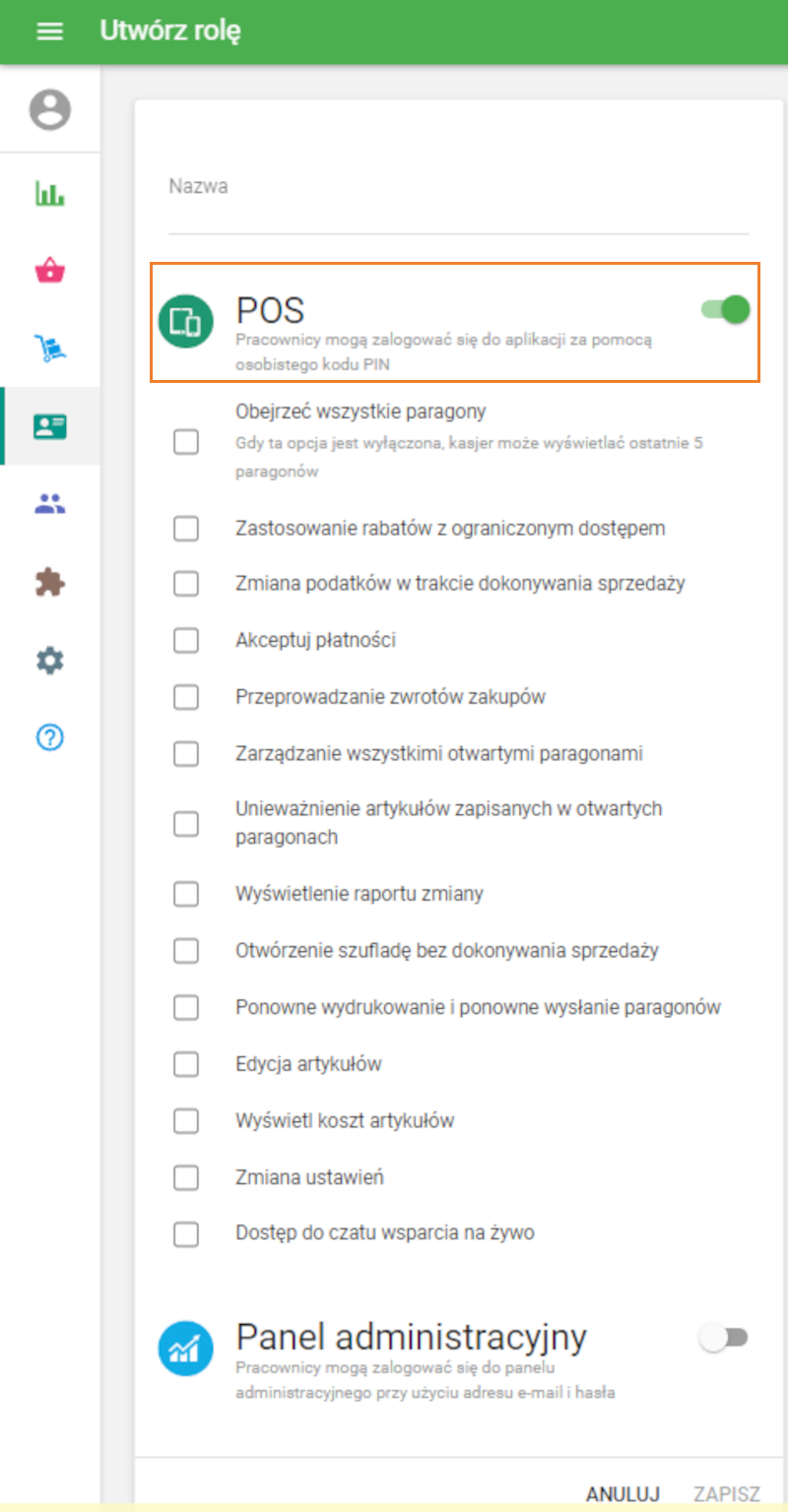
Task: Open the navigation hamburger menu
Action: pyautogui.click(x=49, y=31)
